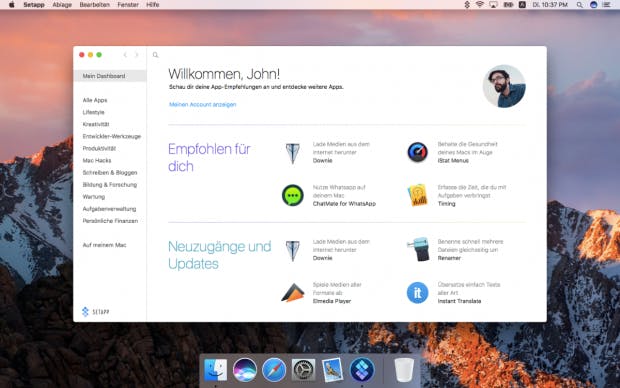Open Preview from the Dock
620x388 pixels.
[x=333, y=370]
